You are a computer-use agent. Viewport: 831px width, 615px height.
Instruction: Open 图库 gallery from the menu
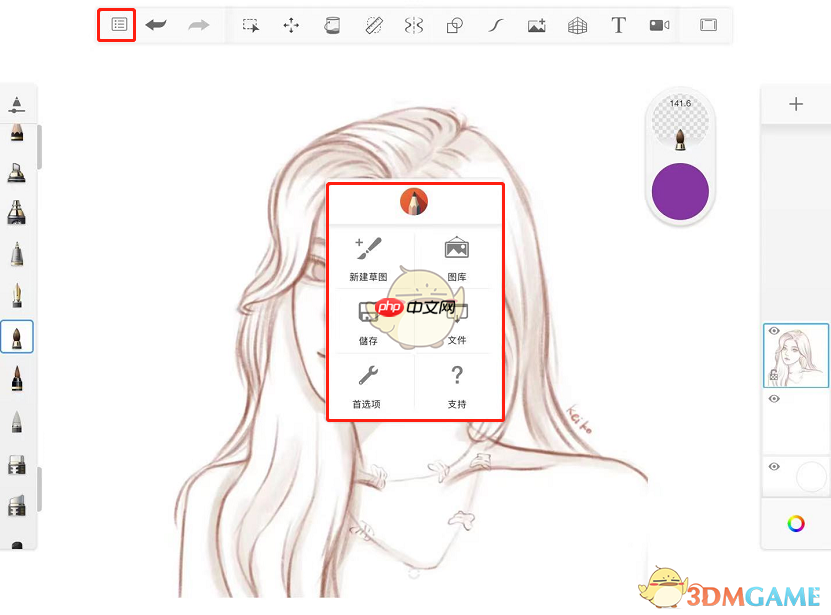point(457,259)
